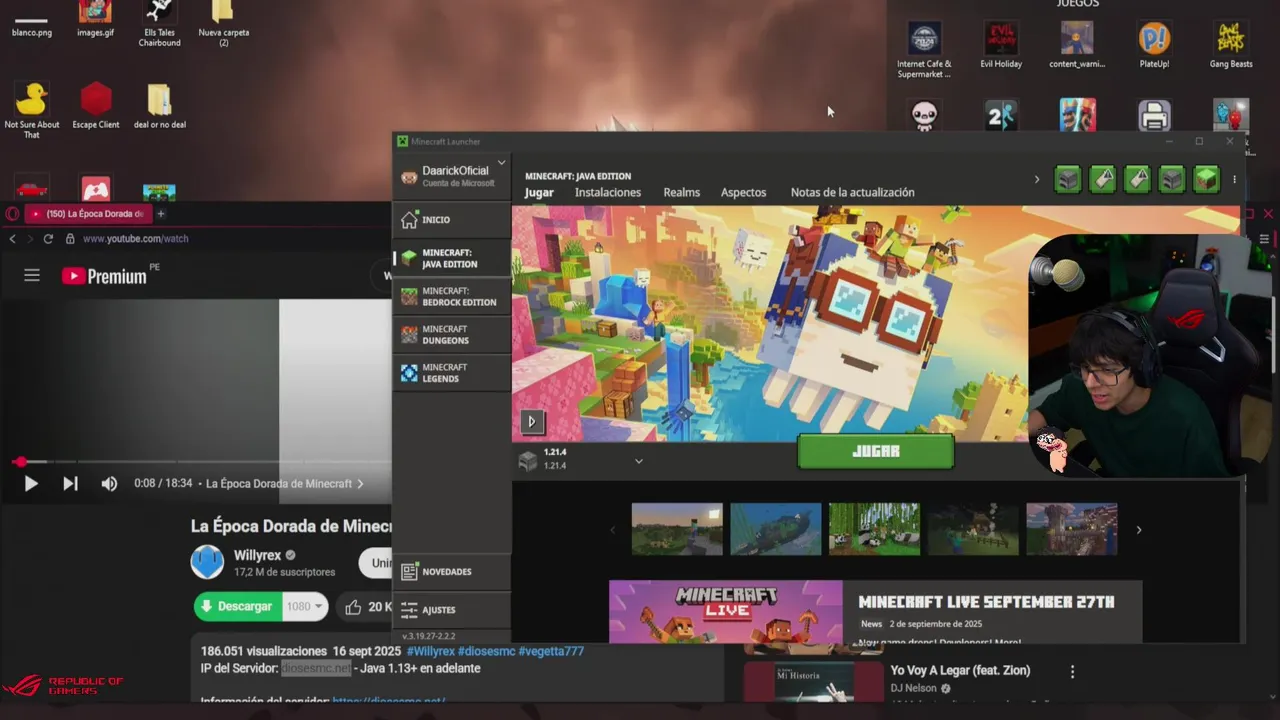Open the Gang Beasts desktop shortcut
Screen dimensions: 1280x720
click(1231, 45)
